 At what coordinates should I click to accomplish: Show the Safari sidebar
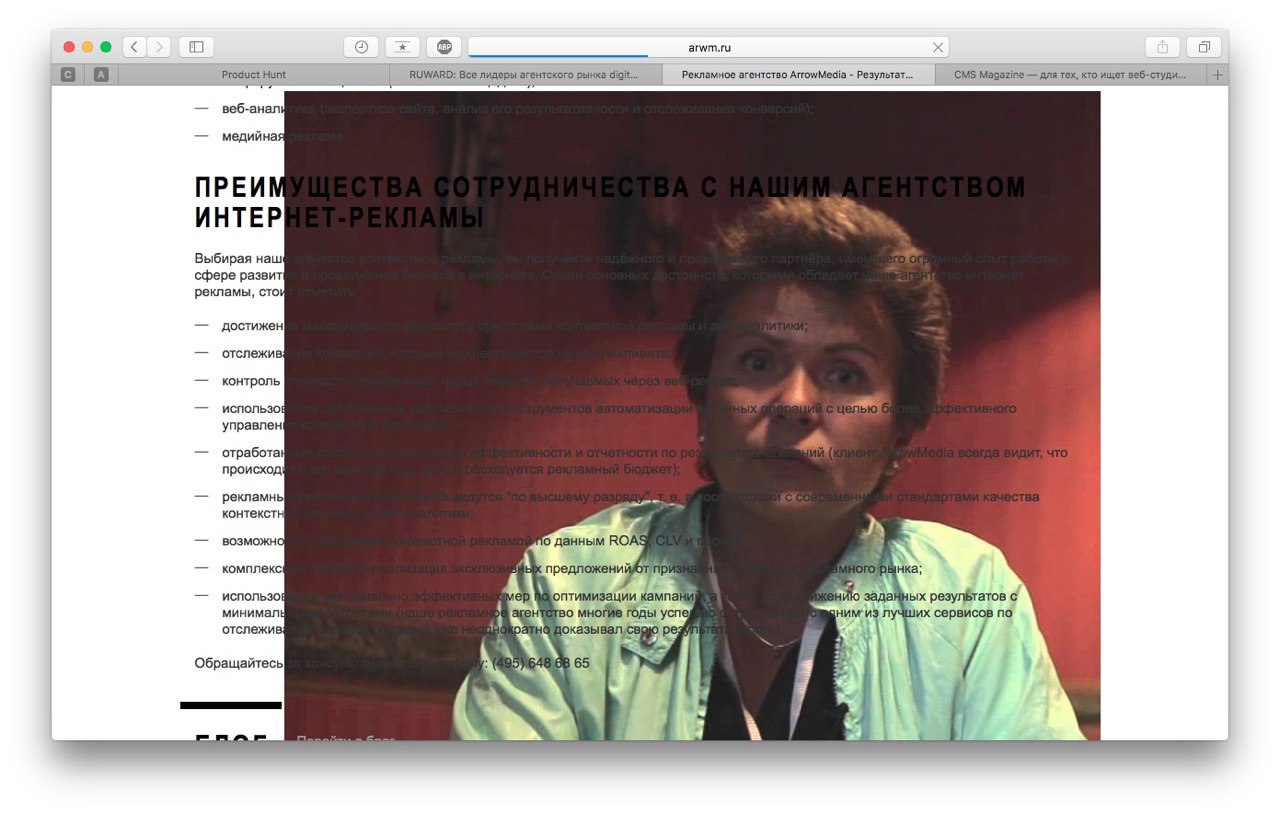pyautogui.click(x=196, y=47)
